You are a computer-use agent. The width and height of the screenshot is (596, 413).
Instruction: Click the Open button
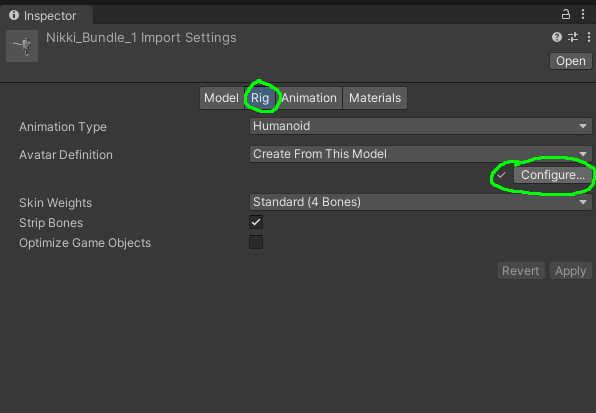pos(571,61)
